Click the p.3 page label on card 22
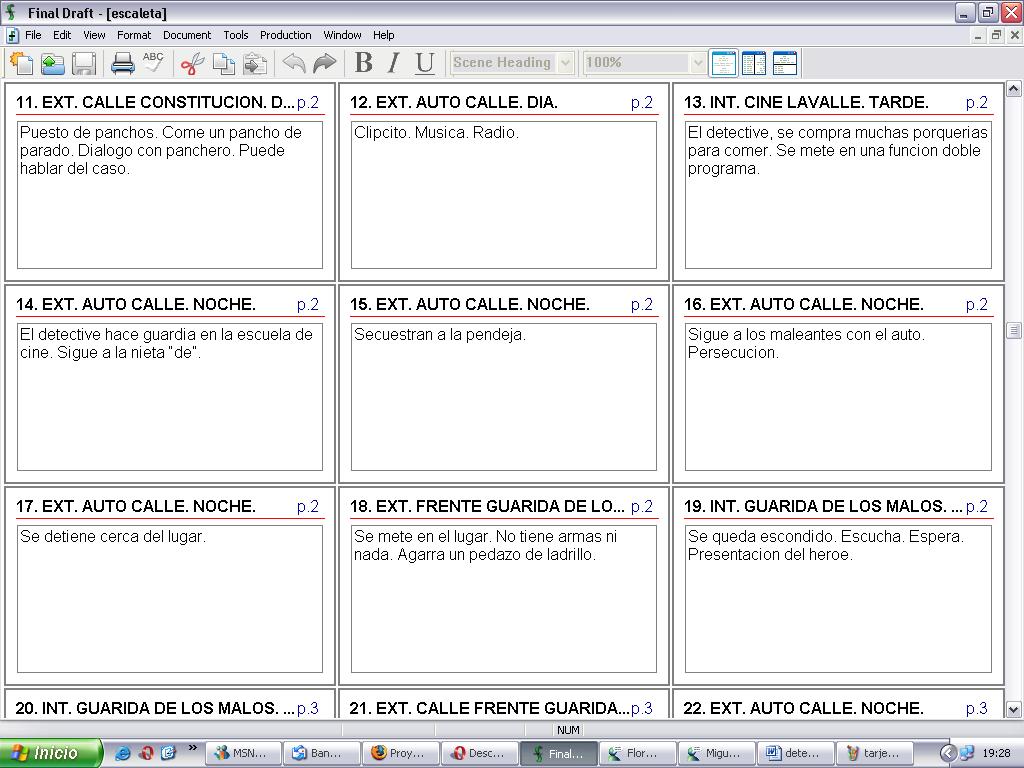The width and height of the screenshot is (1024, 768). [x=976, y=708]
